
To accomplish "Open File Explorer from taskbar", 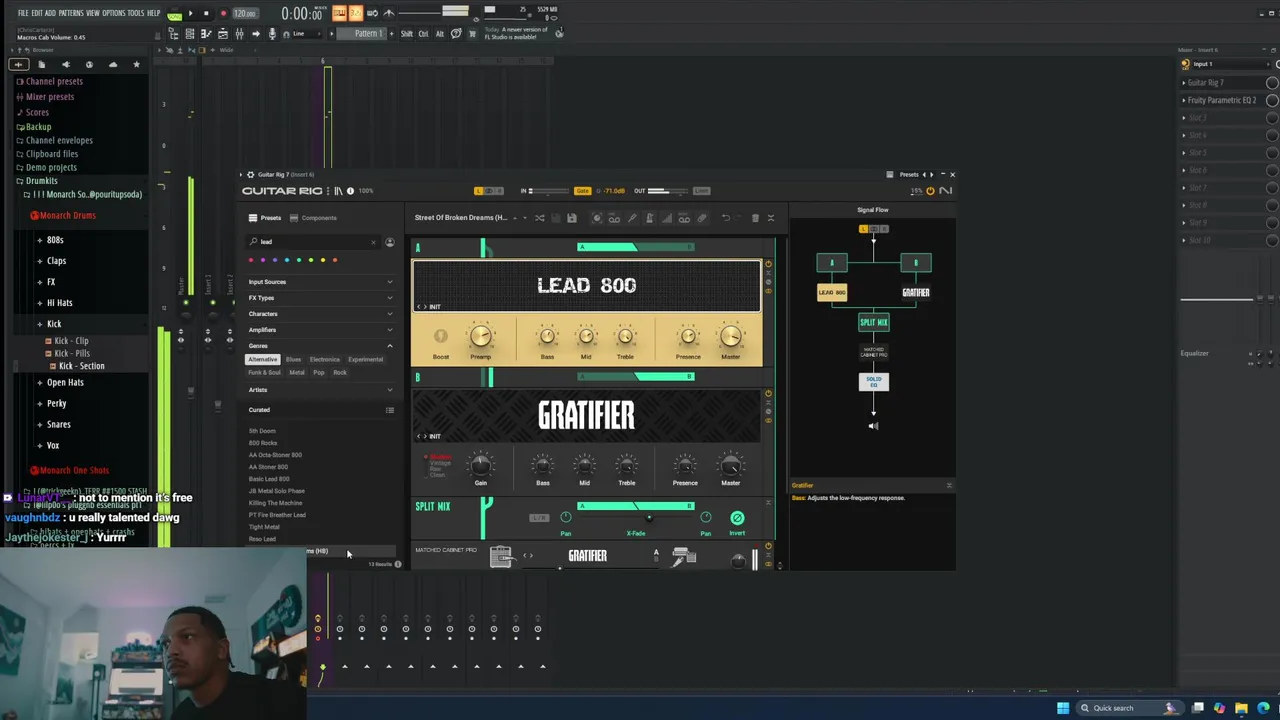I will [x=1241, y=708].
